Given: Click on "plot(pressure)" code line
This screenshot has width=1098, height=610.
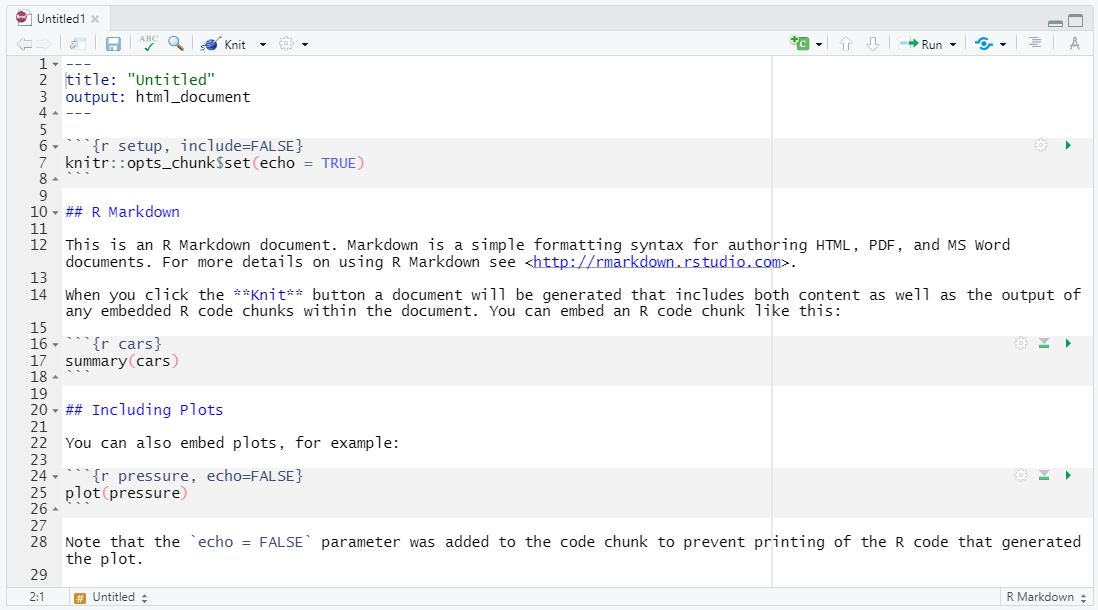Looking at the screenshot, I should (126, 493).
